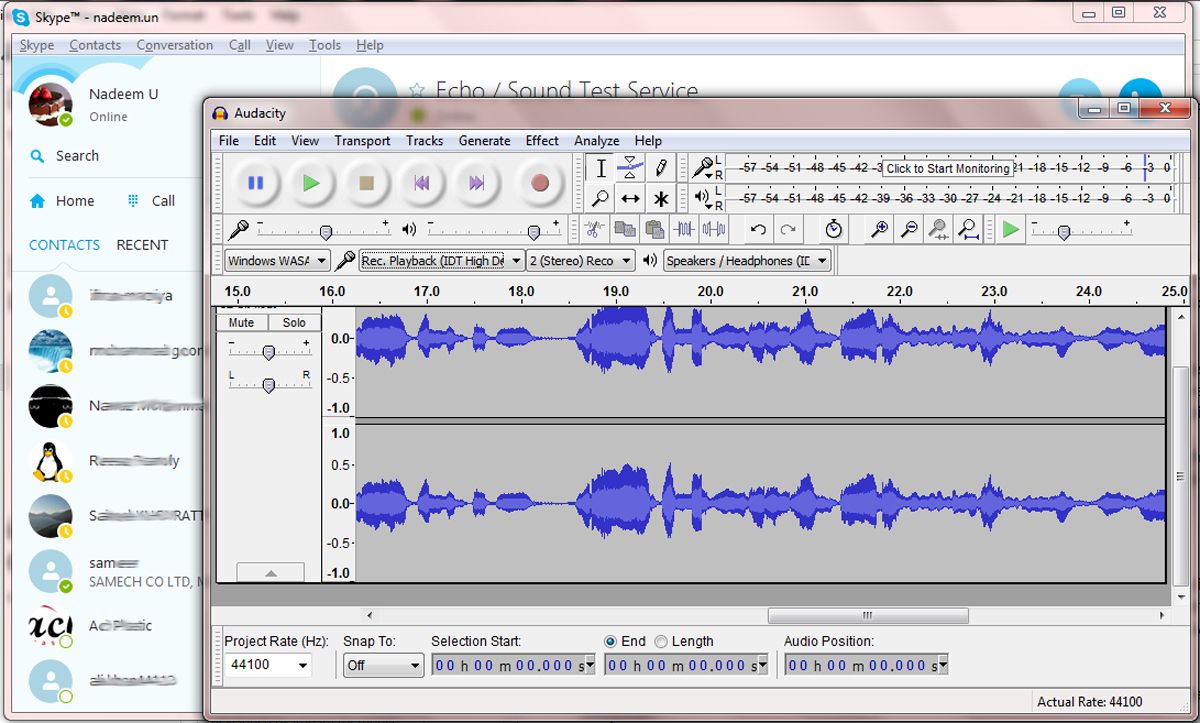The width and height of the screenshot is (1200, 723).
Task: Click the Zoom Out magnifier icon
Action: pos(909,230)
